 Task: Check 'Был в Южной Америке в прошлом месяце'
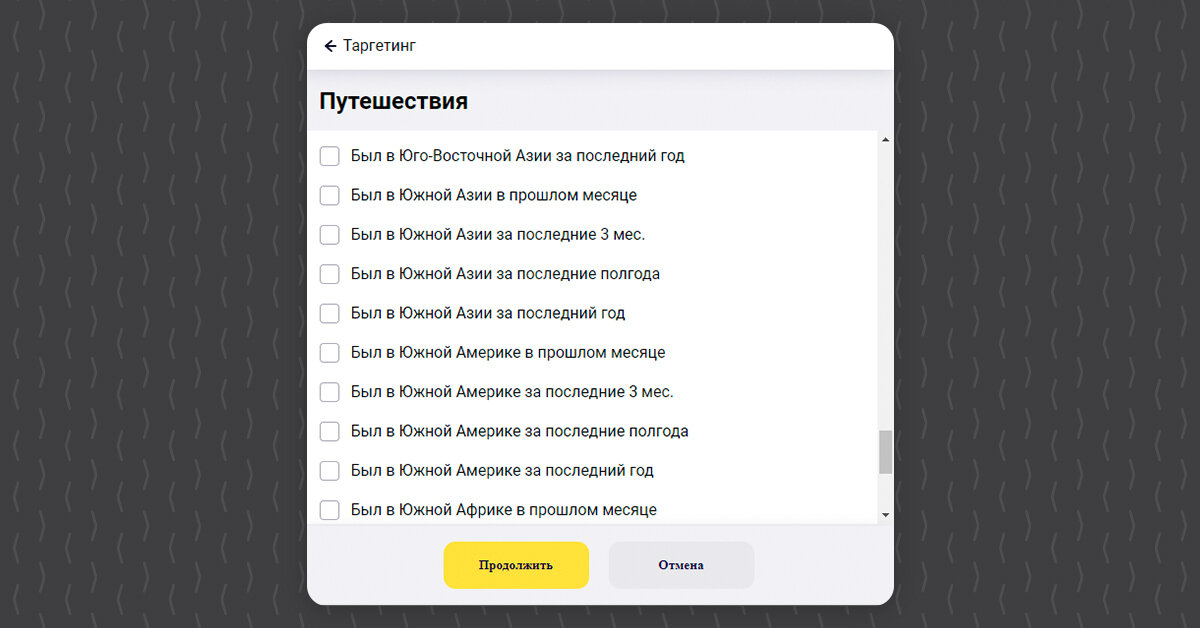[x=329, y=353]
